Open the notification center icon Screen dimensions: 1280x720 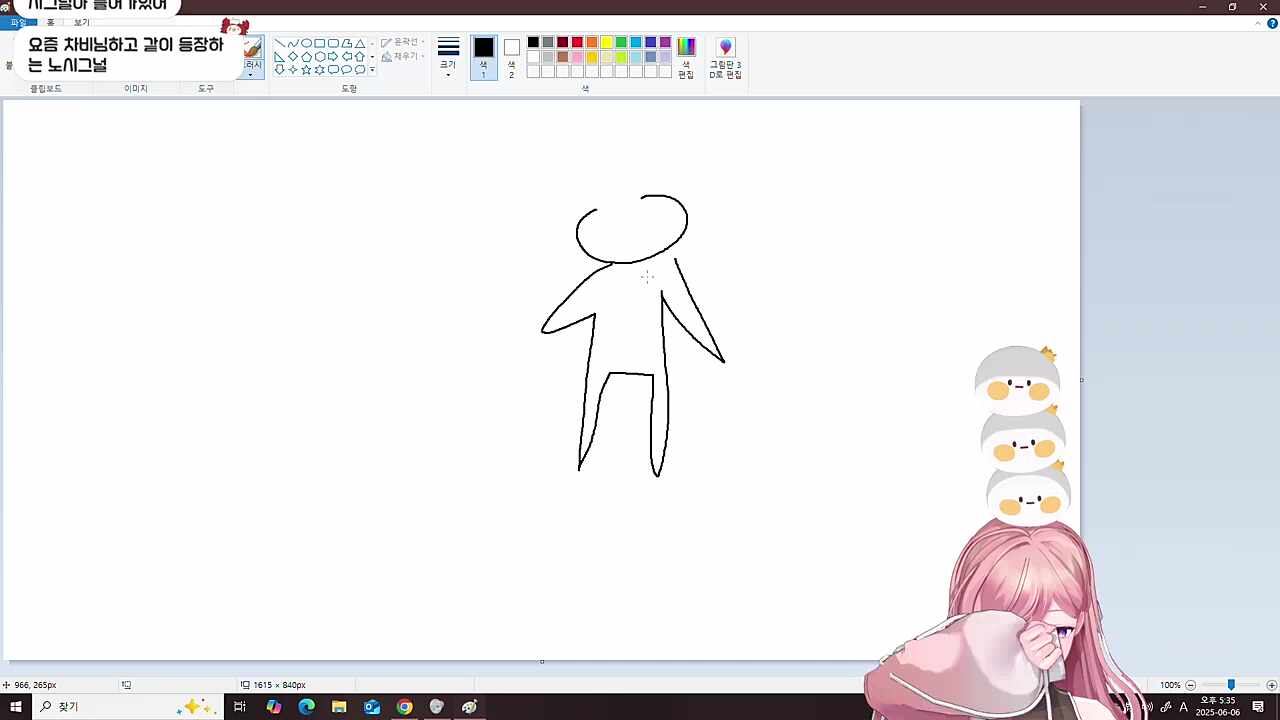pyautogui.click(x=1258, y=707)
